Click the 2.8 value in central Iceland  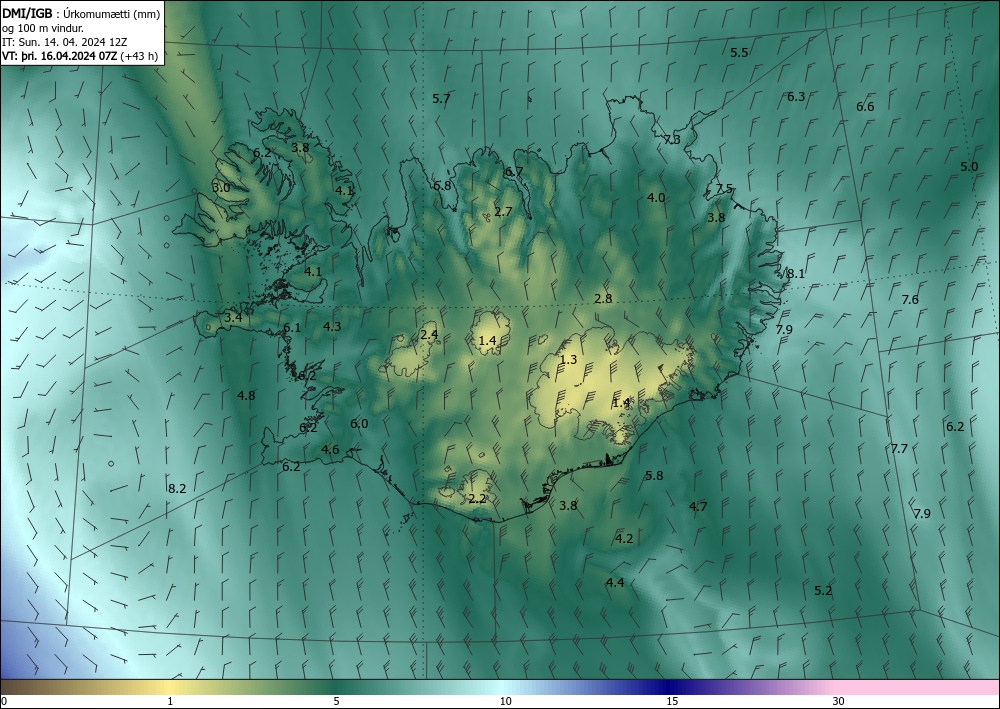tap(603, 298)
